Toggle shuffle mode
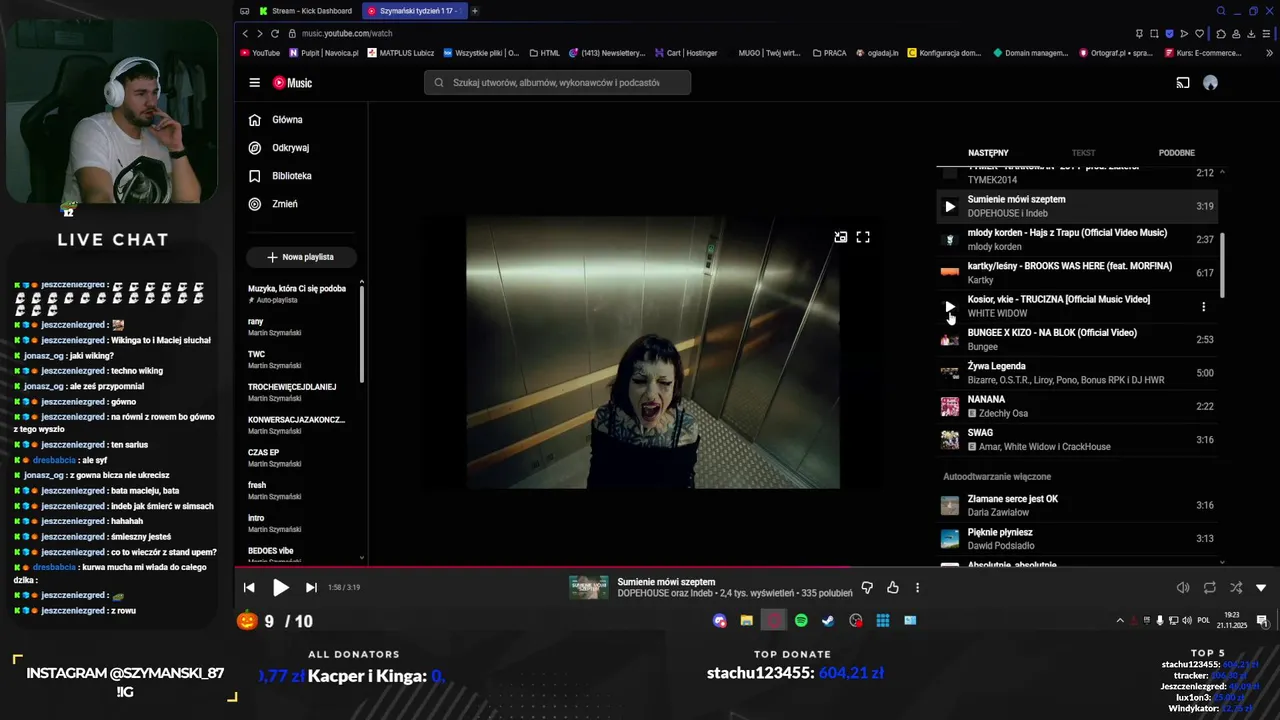This screenshot has width=1280, height=720. click(1236, 588)
